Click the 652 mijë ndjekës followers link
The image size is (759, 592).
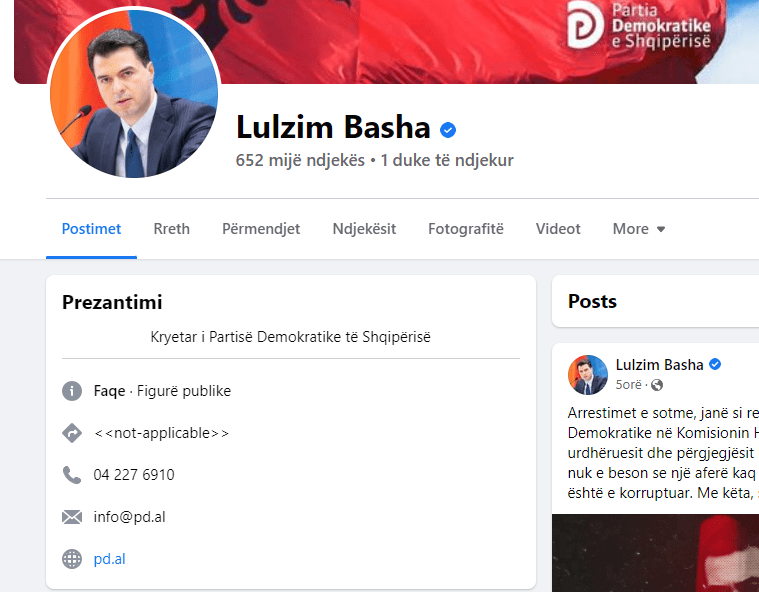point(300,160)
